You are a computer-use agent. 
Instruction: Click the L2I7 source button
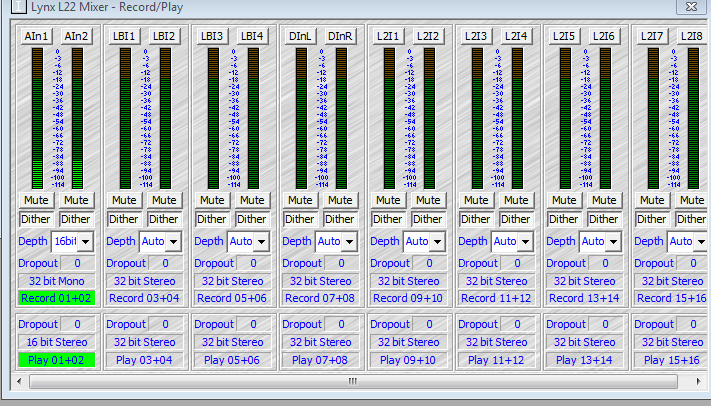652,36
